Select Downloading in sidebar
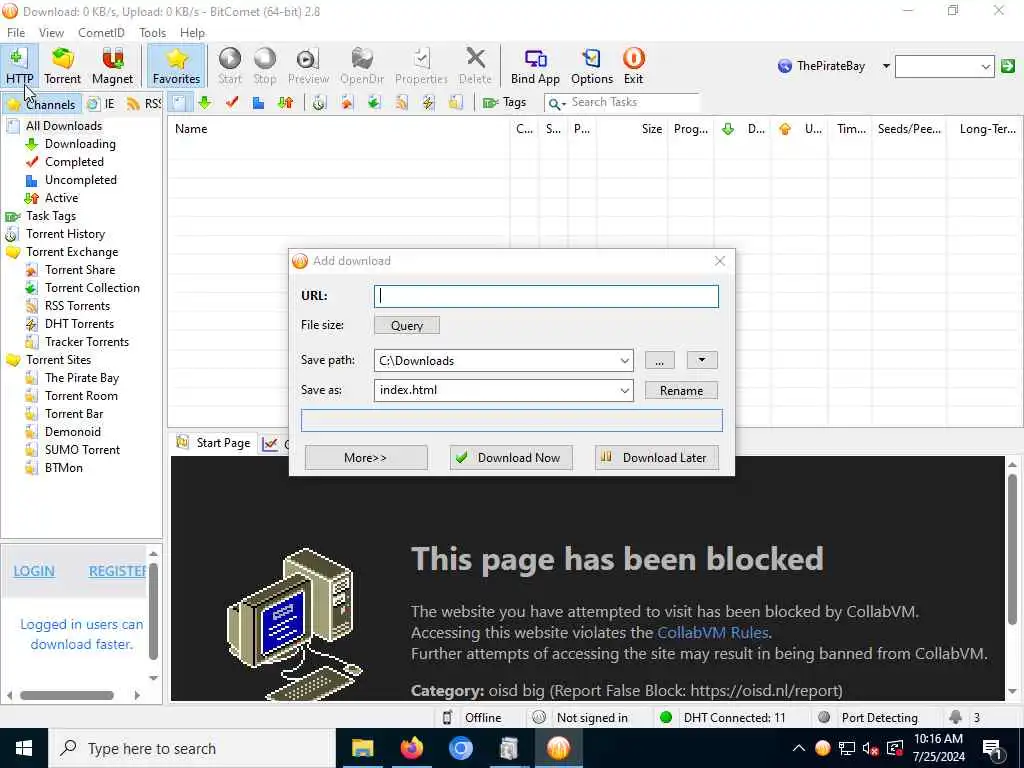Viewport: 1024px width, 768px height. (x=80, y=144)
